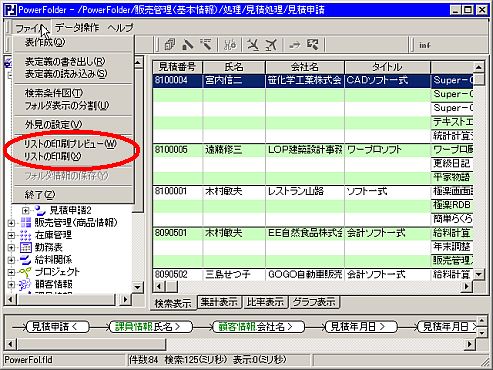493x370 pixels.
Task: Click the table vertical scrollbar up arrow
Action: pos(479,67)
